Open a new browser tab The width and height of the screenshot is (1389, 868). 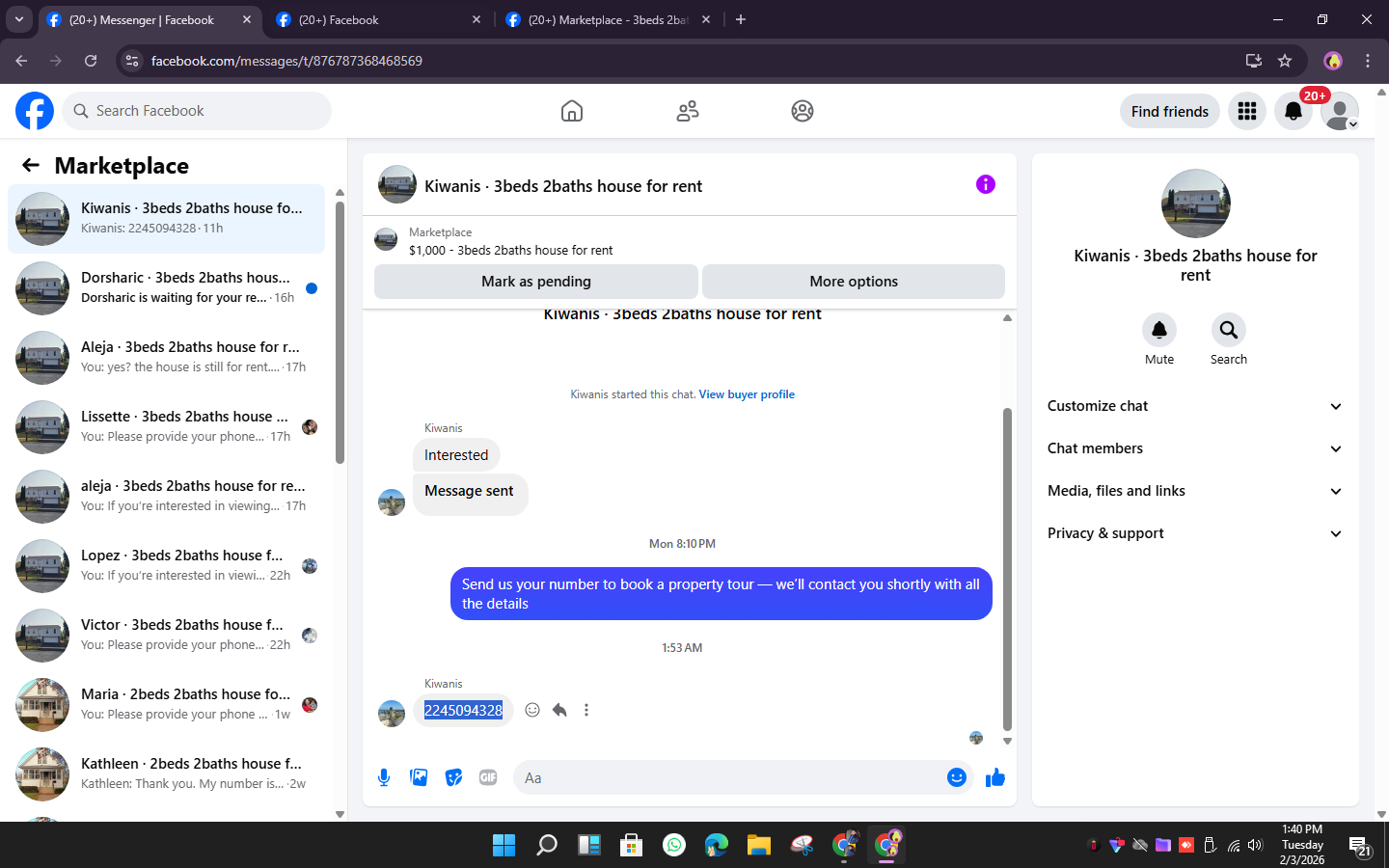coord(741,19)
